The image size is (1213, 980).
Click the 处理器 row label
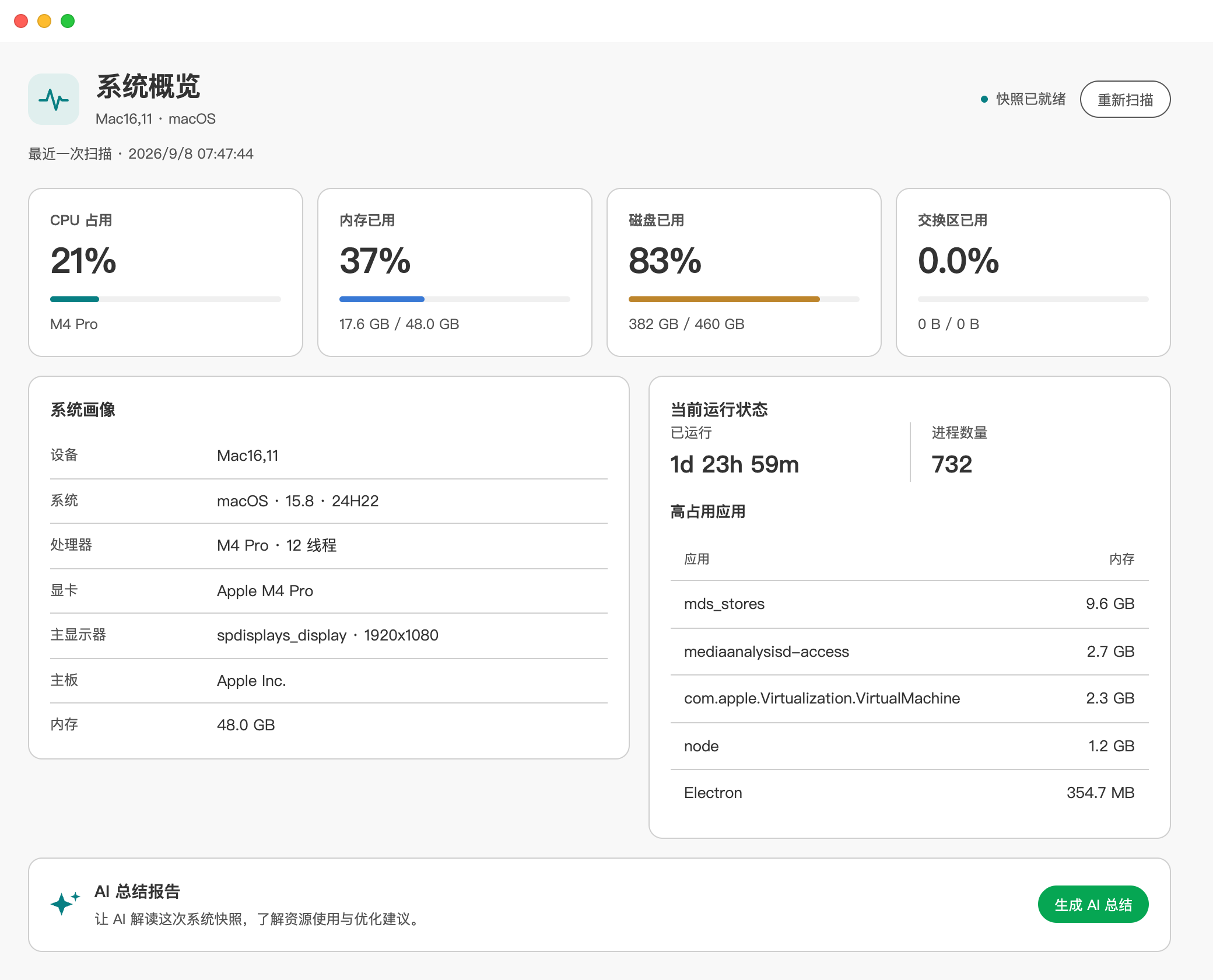[71, 545]
